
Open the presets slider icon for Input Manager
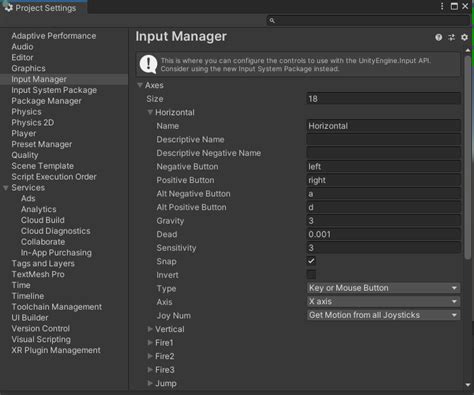[x=451, y=37]
